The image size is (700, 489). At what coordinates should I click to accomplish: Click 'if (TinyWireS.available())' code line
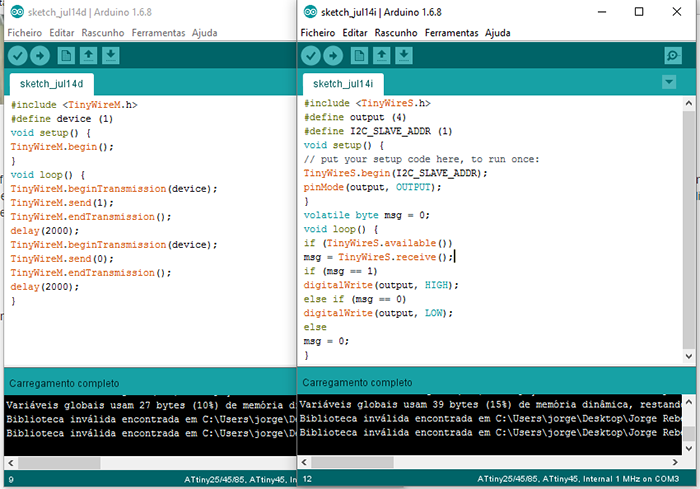378,243
